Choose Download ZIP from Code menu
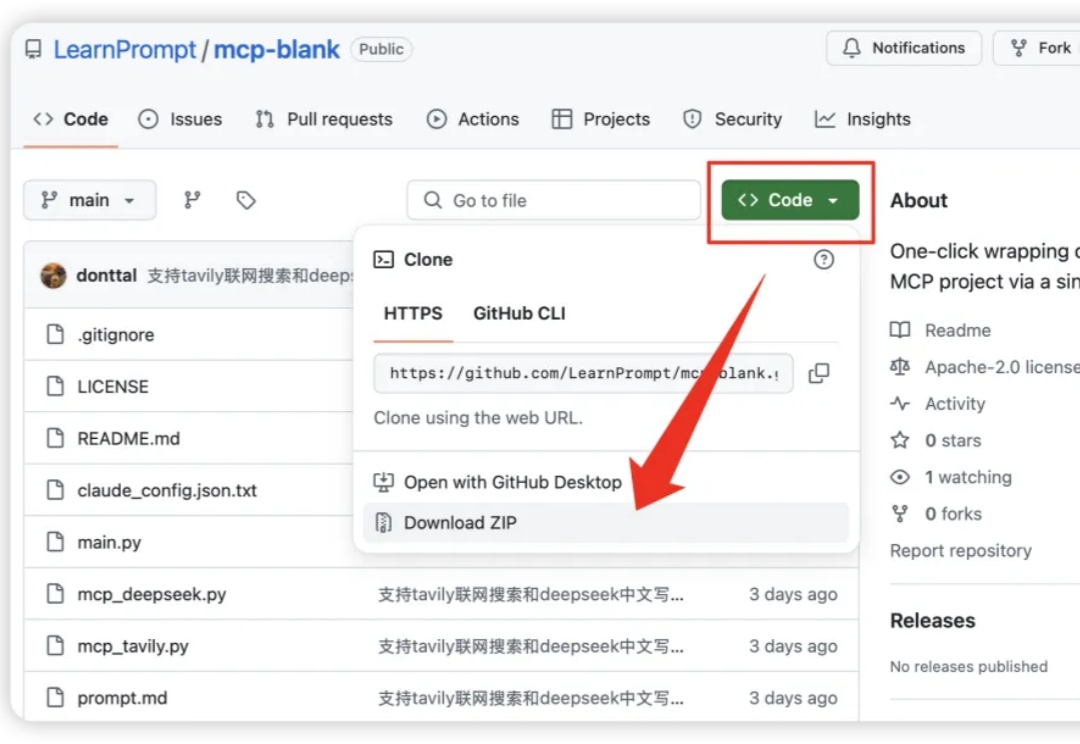This screenshot has width=1080, height=744. pyautogui.click(x=606, y=523)
